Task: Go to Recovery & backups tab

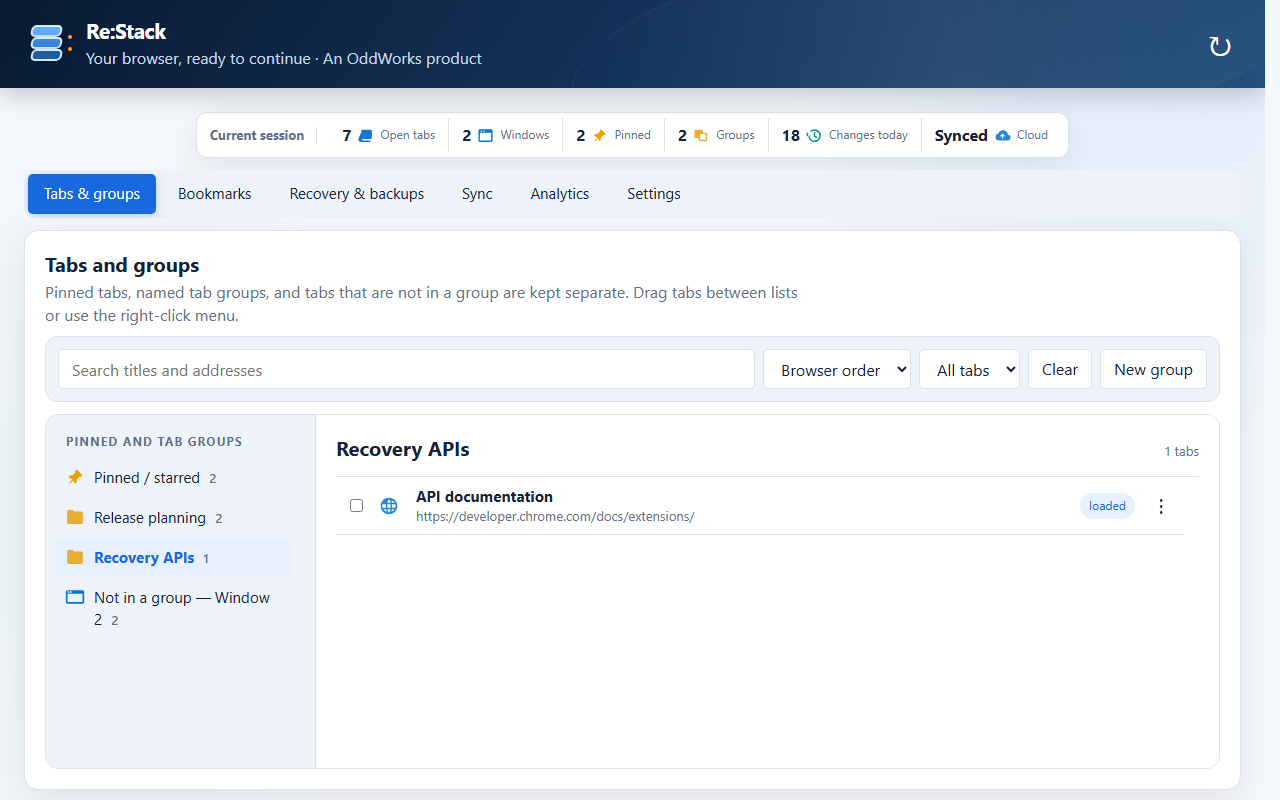Action: 357,194
